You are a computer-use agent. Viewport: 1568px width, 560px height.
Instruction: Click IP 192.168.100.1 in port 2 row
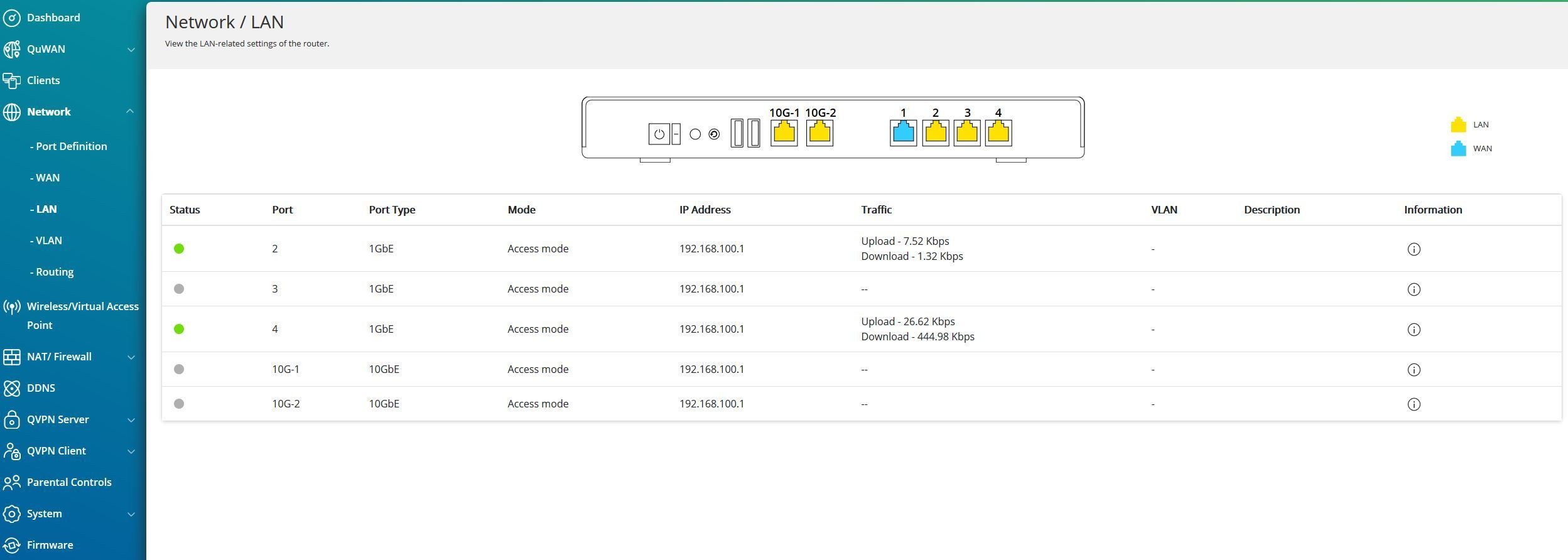click(711, 249)
